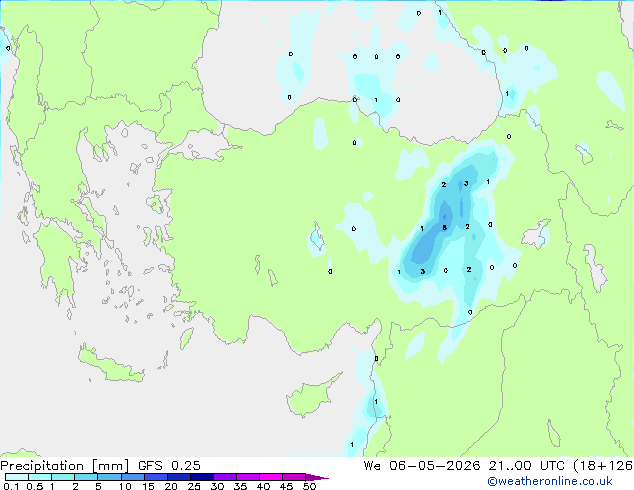Click the legend label '25'
The image size is (634, 490).
[x=194, y=486]
